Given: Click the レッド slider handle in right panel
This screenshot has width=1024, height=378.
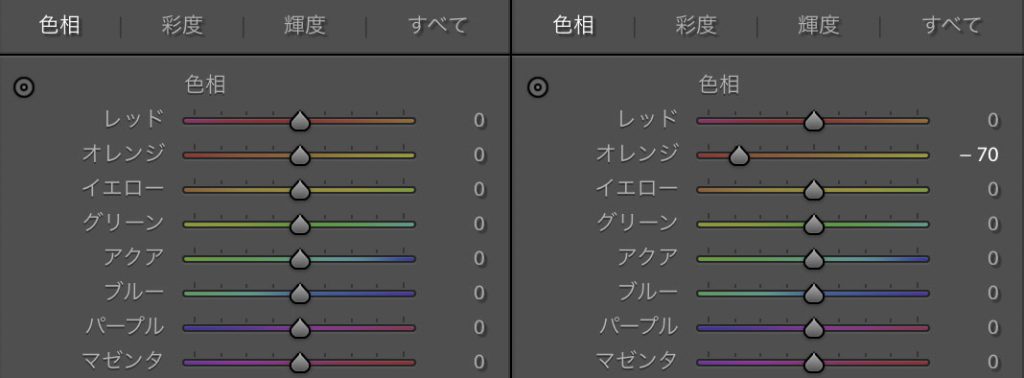Looking at the screenshot, I should 814,121.
